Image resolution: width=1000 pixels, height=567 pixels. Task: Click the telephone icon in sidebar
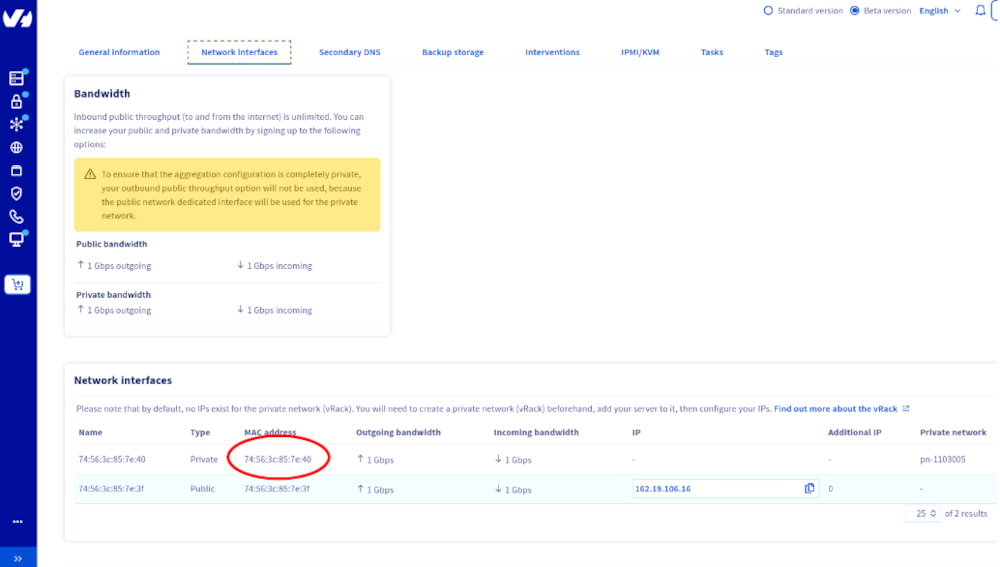(16, 216)
